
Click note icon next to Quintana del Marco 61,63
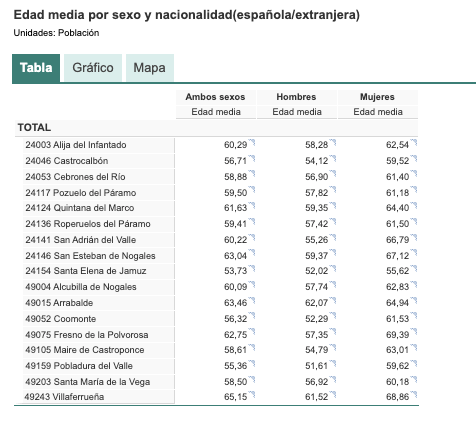(252, 206)
